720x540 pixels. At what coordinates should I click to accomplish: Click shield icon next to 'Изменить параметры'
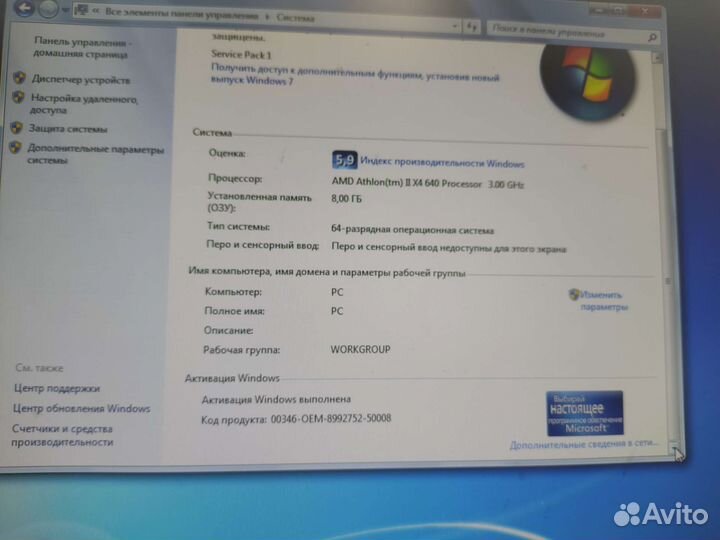tap(574, 294)
